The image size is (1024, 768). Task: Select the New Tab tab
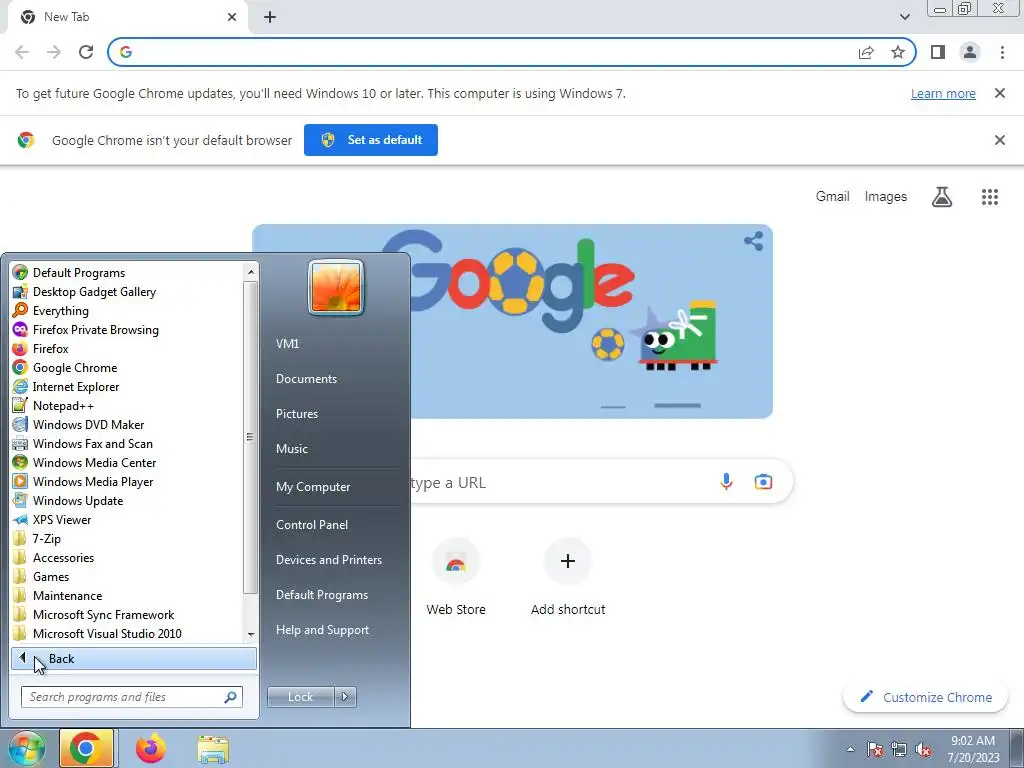tap(127, 17)
